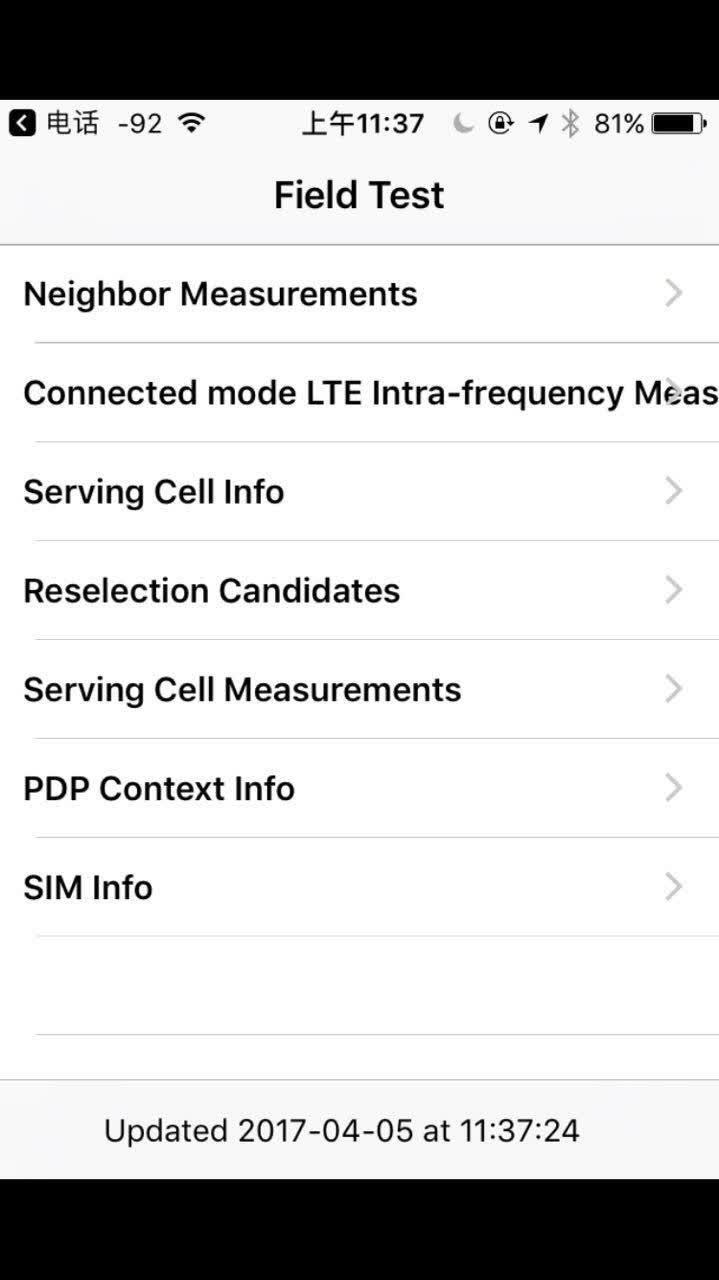719x1280 pixels.
Task: Open Connected mode LTE Intra-frequency Measurements
Action: pyautogui.click(x=360, y=393)
